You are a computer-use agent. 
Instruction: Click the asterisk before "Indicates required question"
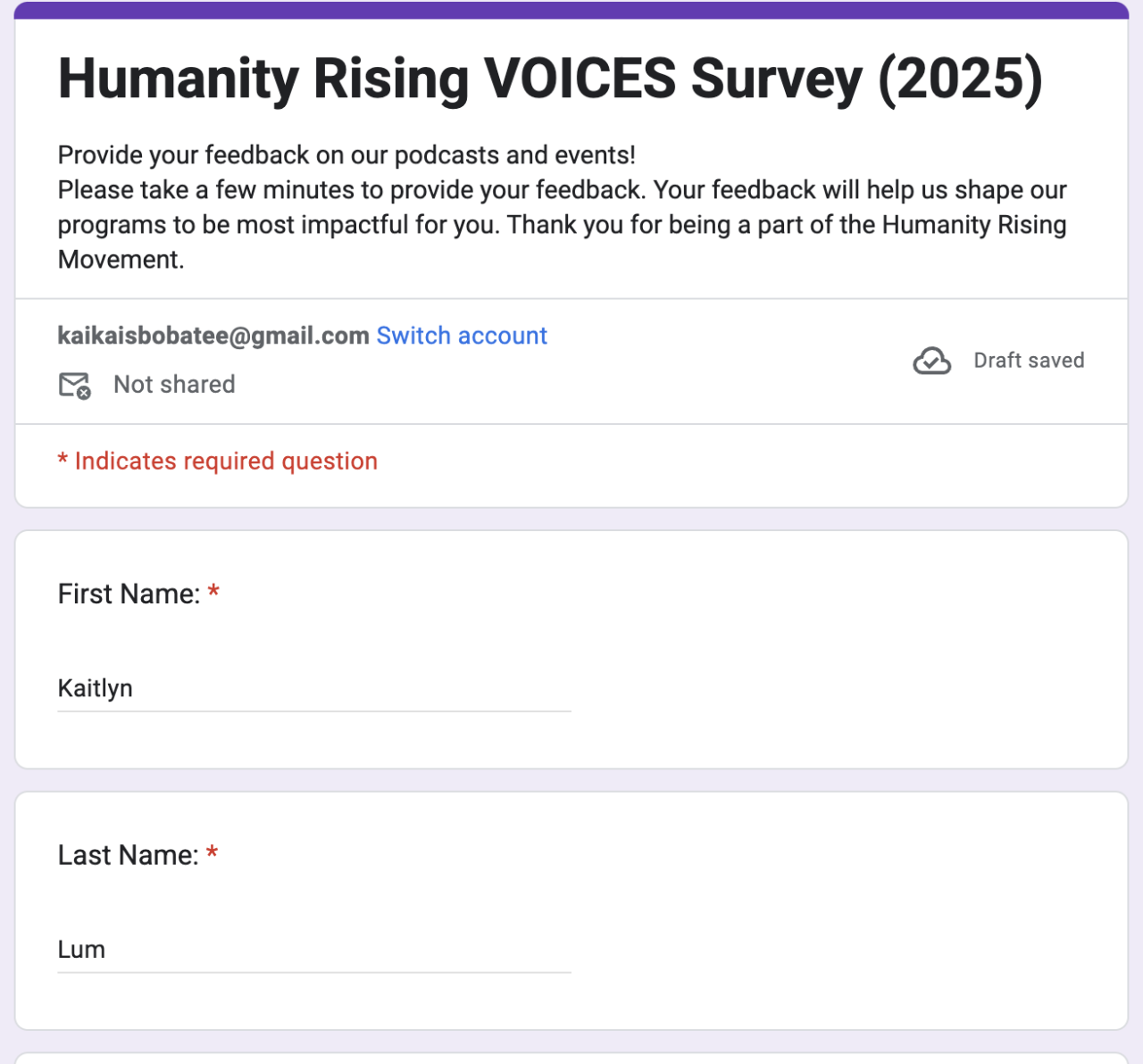(63, 461)
